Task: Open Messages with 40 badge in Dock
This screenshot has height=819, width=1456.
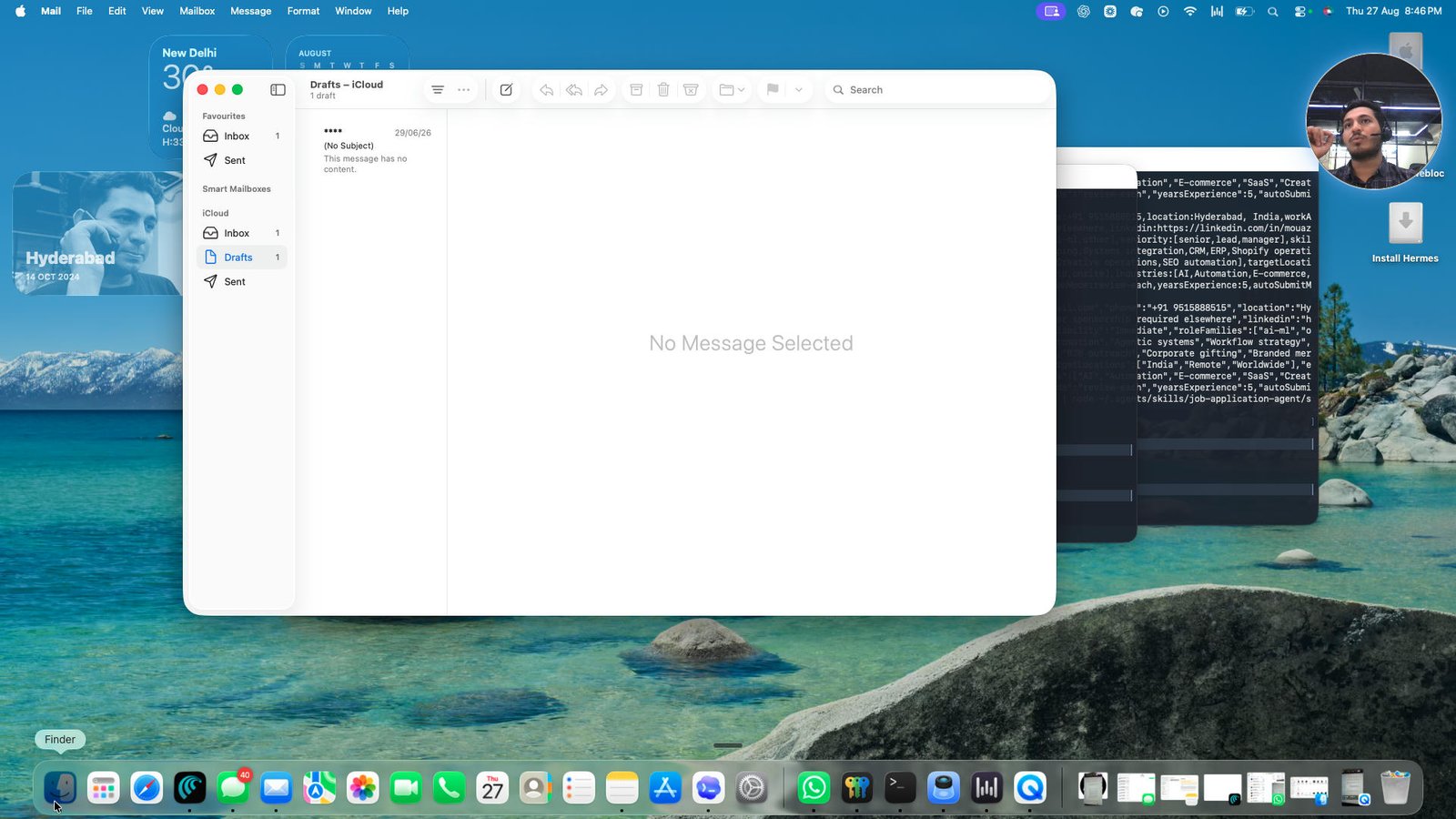Action: point(233,788)
